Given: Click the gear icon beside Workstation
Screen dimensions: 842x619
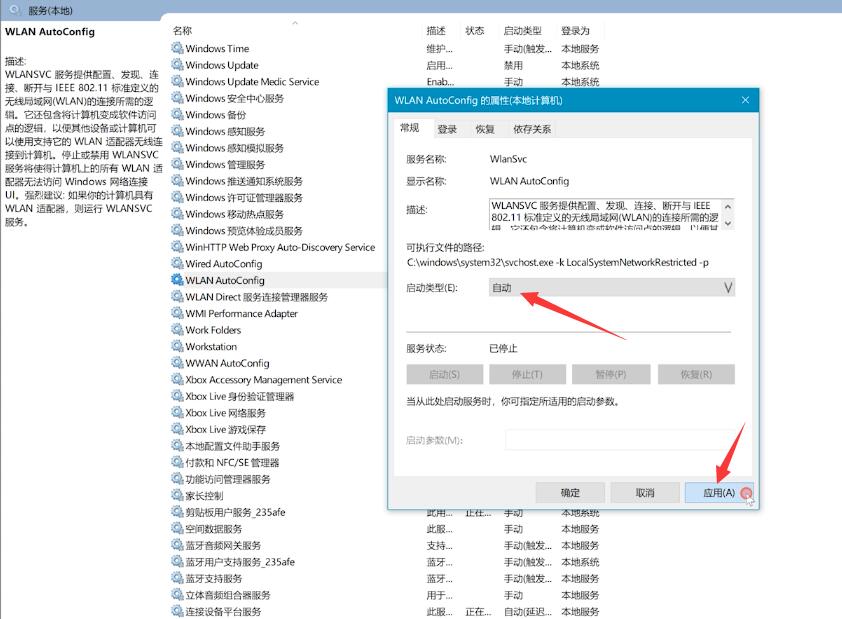Looking at the screenshot, I should click(x=177, y=346).
